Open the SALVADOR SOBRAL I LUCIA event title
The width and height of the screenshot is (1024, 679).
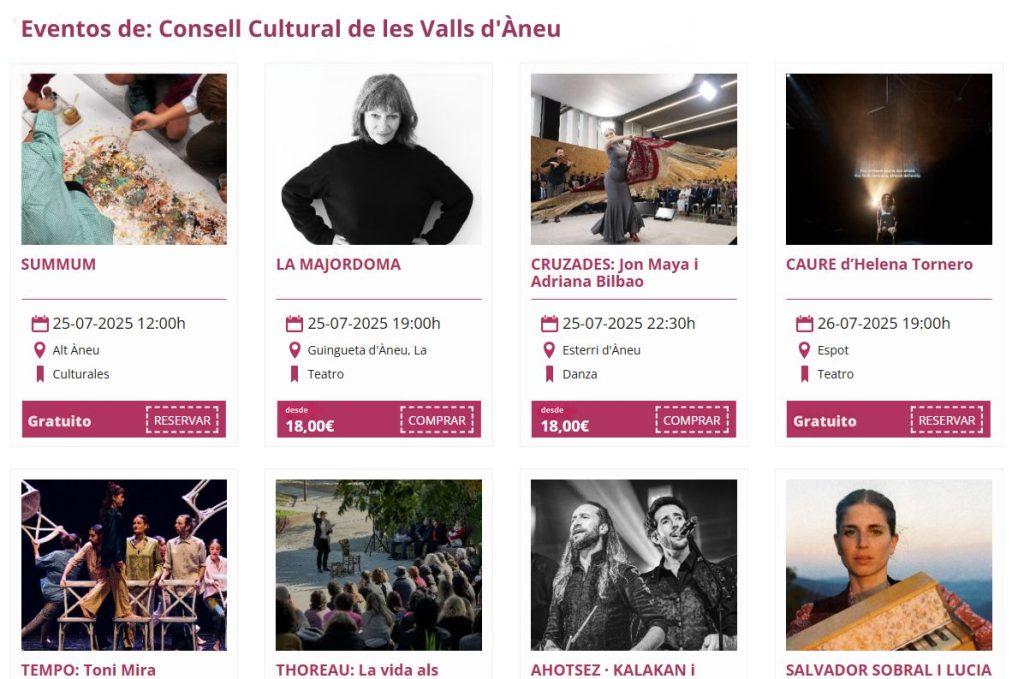pos(888,670)
